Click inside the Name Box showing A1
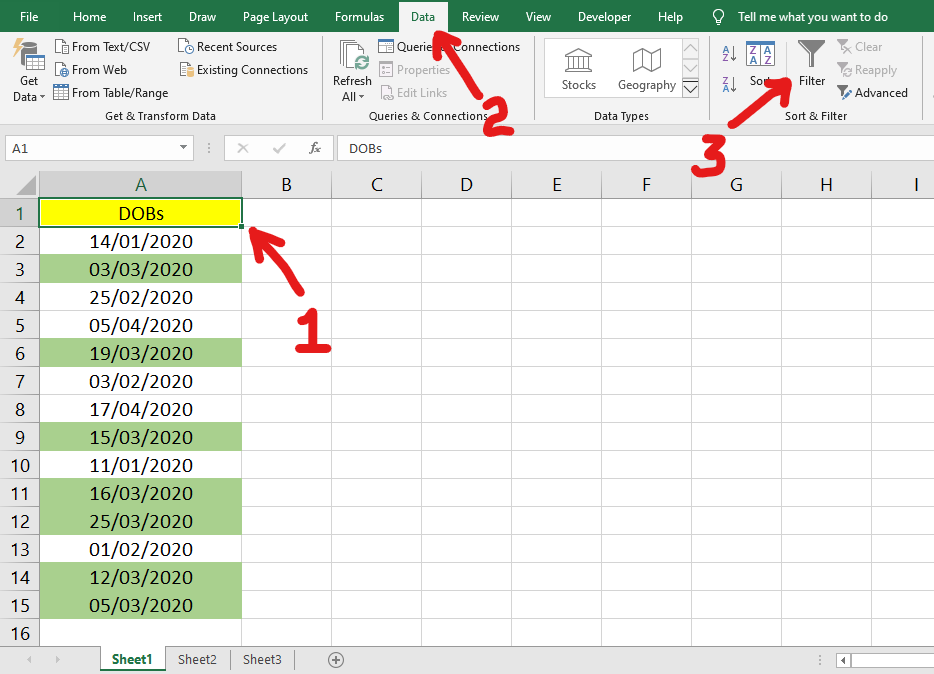934x674 pixels. click(x=91, y=148)
